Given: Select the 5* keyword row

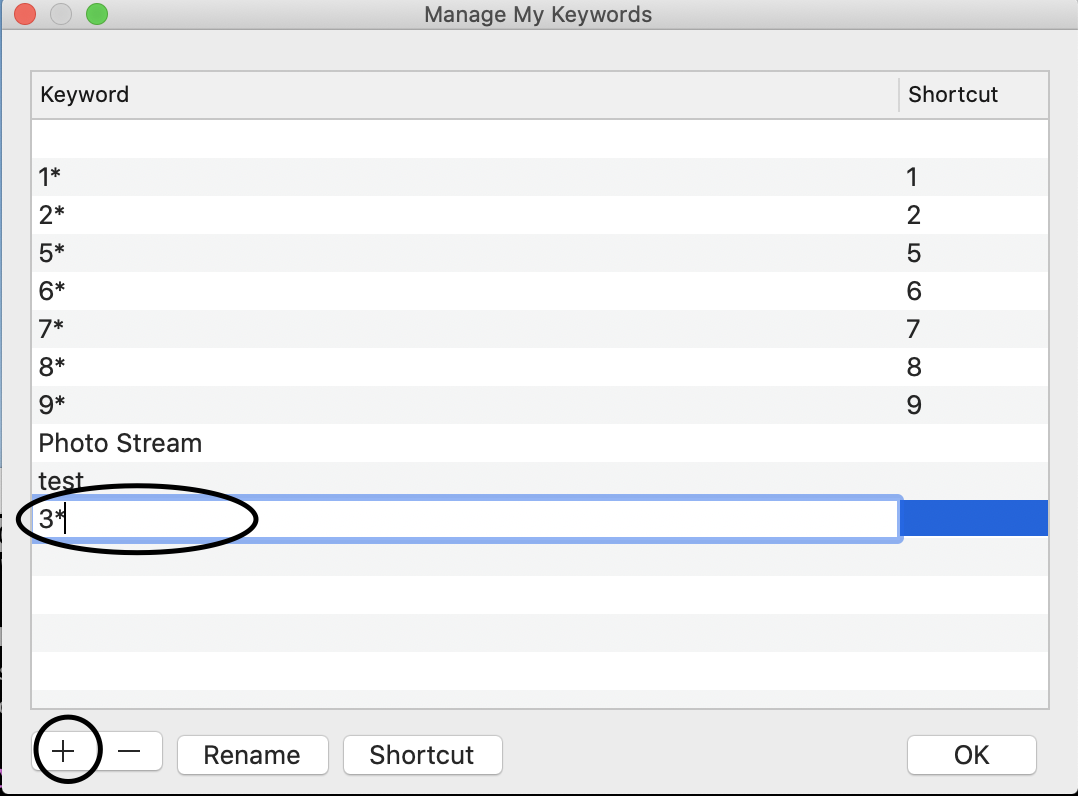Looking at the screenshot, I should [x=540, y=253].
